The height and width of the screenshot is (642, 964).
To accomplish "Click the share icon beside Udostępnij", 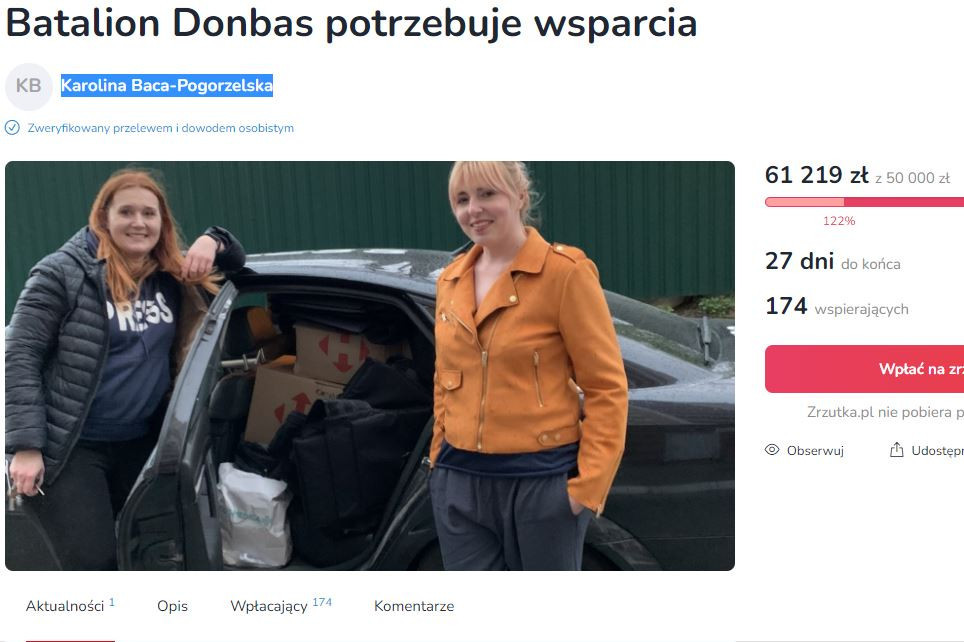I will [896, 450].
